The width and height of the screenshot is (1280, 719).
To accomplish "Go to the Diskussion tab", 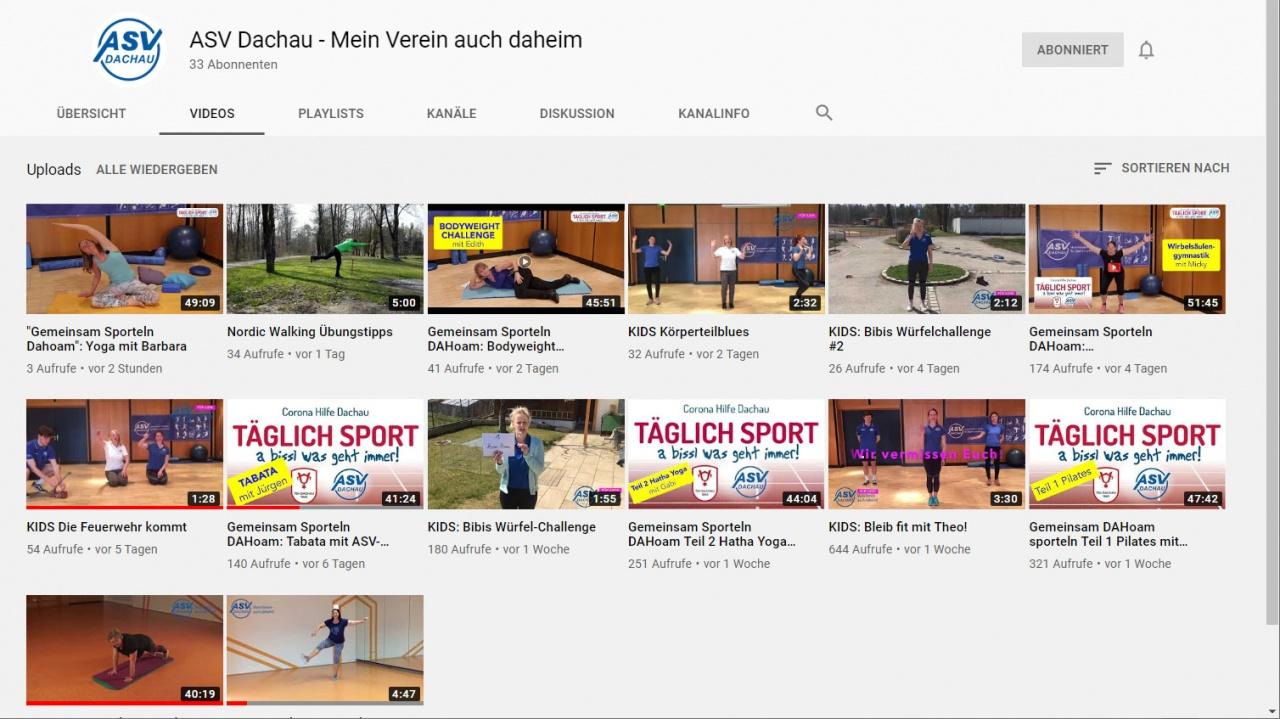I will [577, 113].
